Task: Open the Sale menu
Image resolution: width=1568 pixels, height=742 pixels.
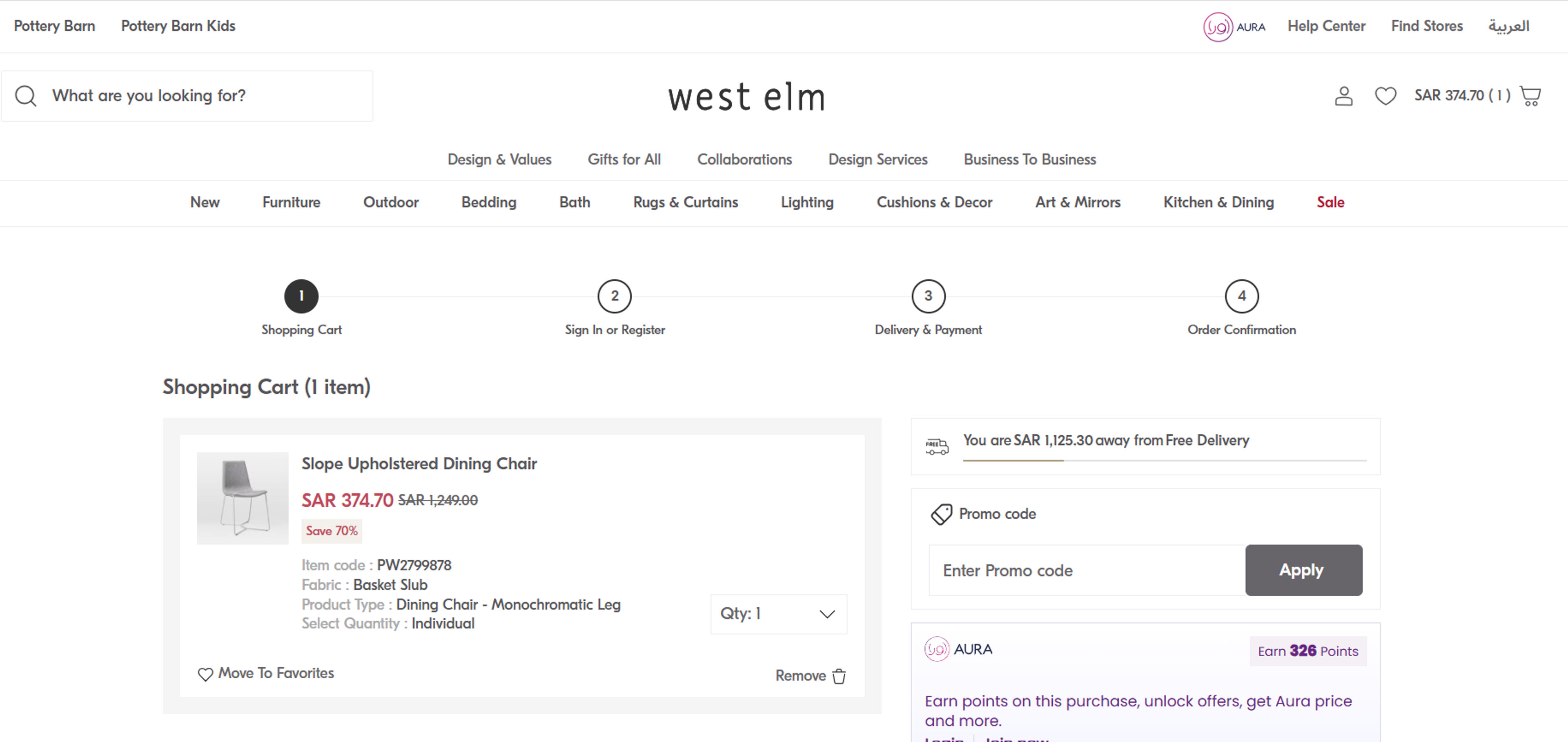Action: [x=1331, y=202]
